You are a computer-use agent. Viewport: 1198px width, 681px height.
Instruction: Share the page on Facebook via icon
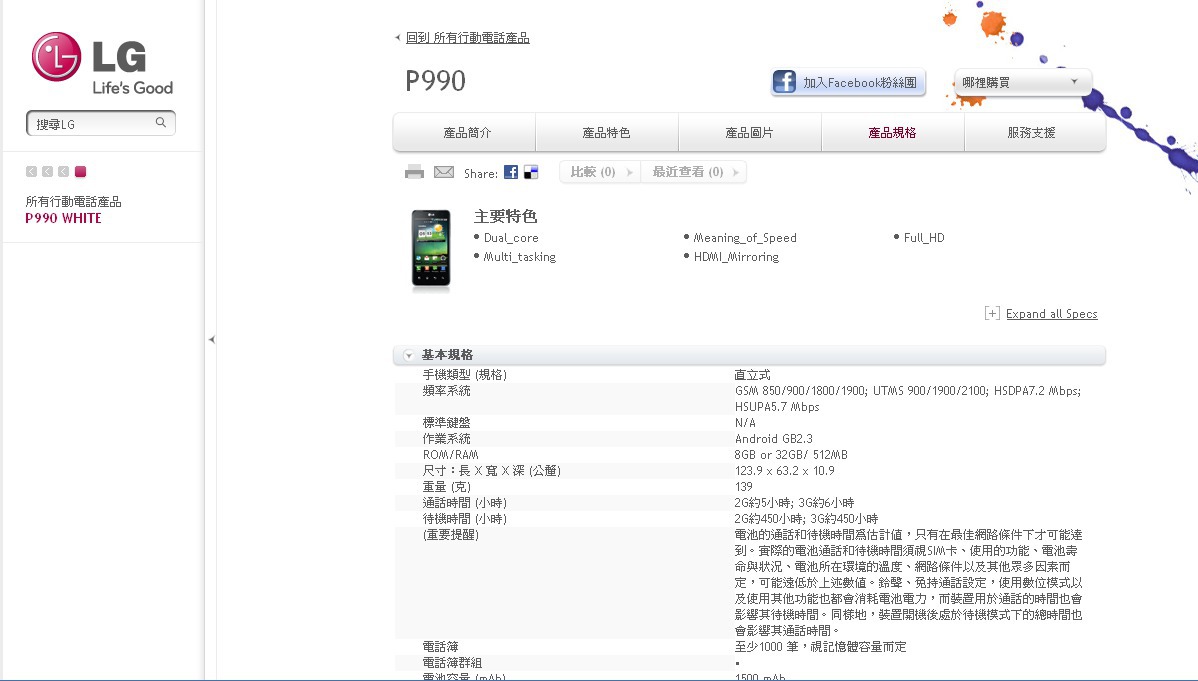pos(510,172)
